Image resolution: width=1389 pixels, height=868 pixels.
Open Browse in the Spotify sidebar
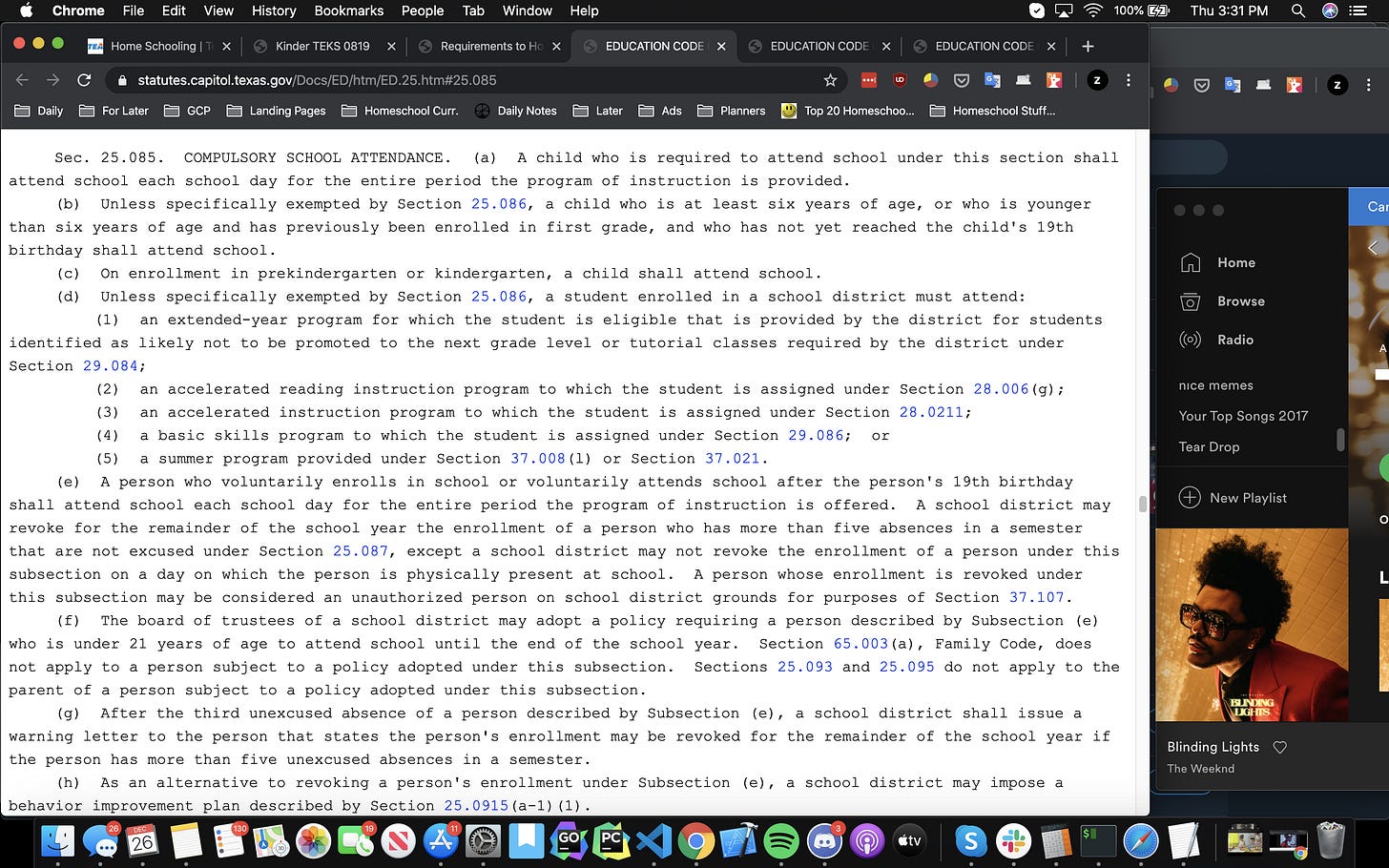click(1222, 301)
